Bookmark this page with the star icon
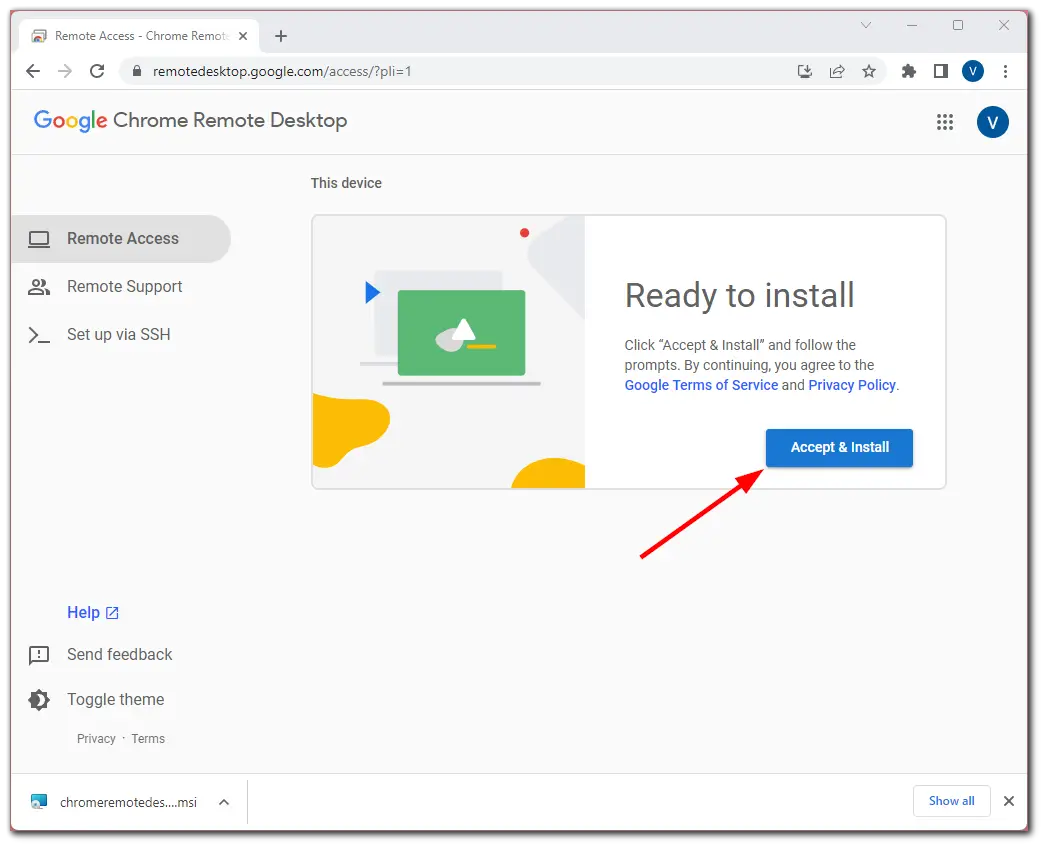Viewport: 1046px width, 849px height. tap(869, 71)
